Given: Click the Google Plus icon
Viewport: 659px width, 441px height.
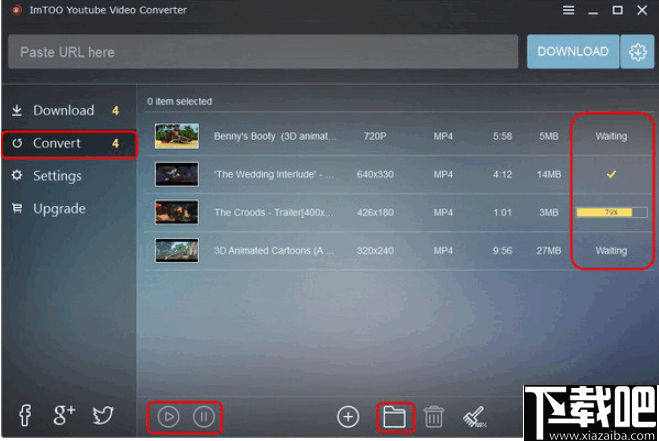Looking at the screenshot, I should 64,415.
